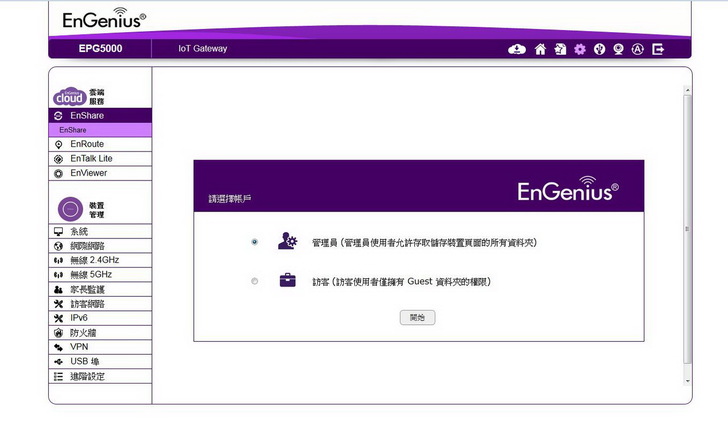Click the guest description text
This screenshot has height=435, width=728.
(x=402, y=281)
